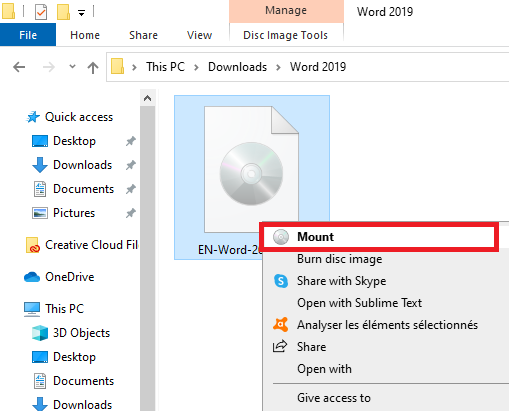Select the EN-Word disc image file thumbnail
Image resolution: width=509 pixels, height=411 pixels.
[x=251, y=169]
